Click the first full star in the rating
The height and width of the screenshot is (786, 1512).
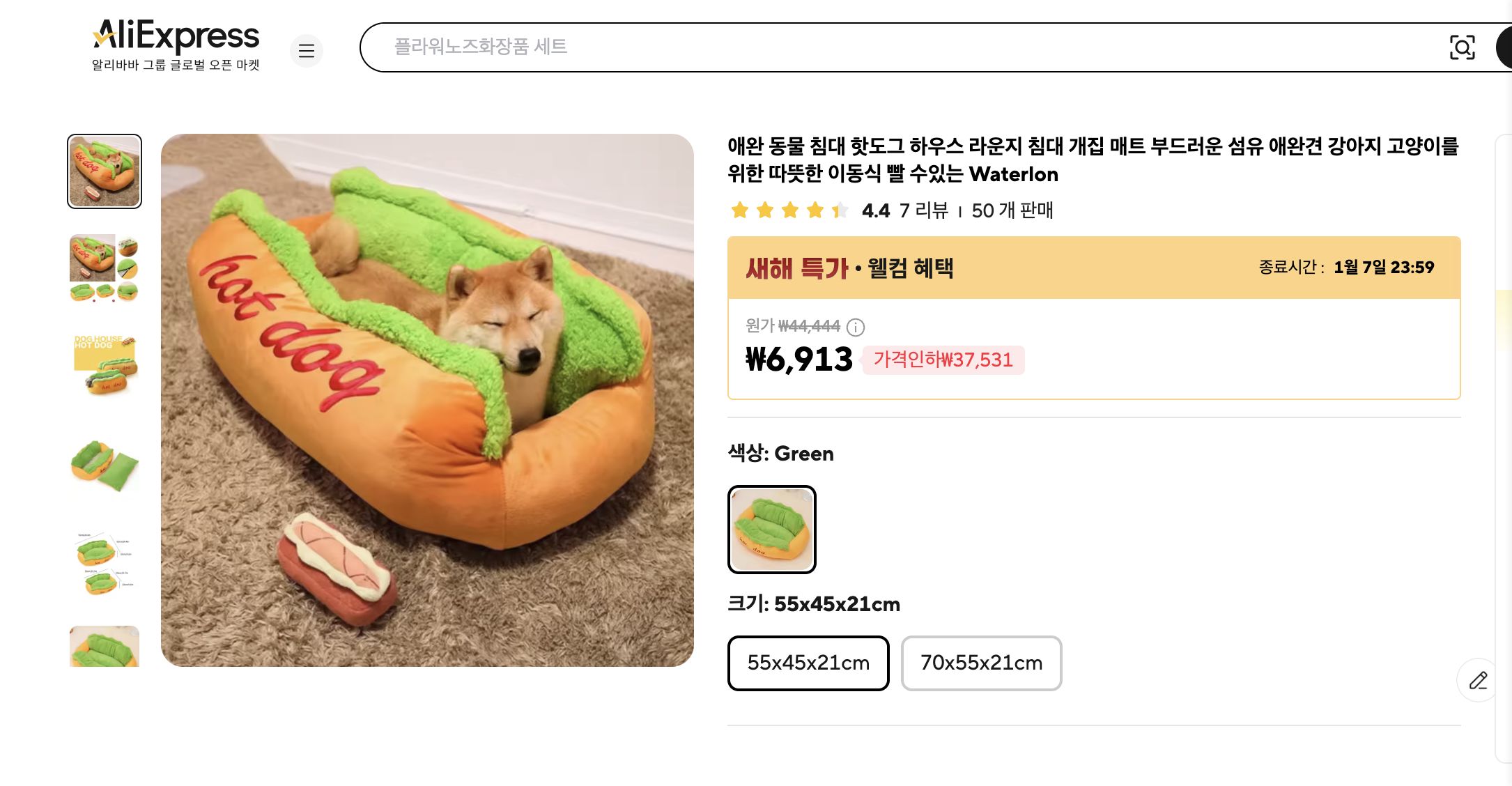click(740, 210)
